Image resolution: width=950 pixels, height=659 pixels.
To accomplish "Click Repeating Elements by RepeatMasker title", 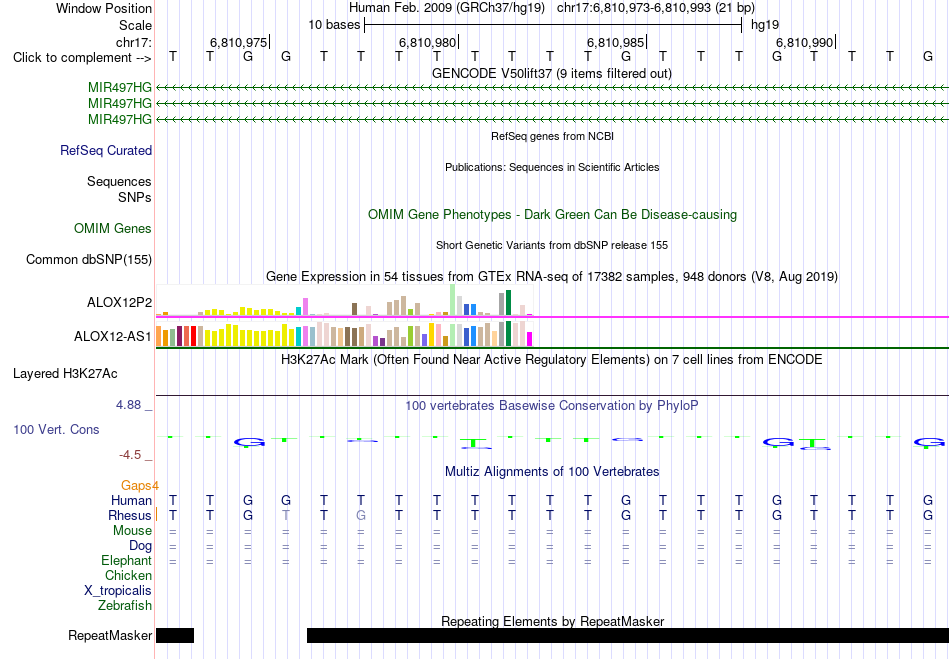I will click(x=552, y=621).
